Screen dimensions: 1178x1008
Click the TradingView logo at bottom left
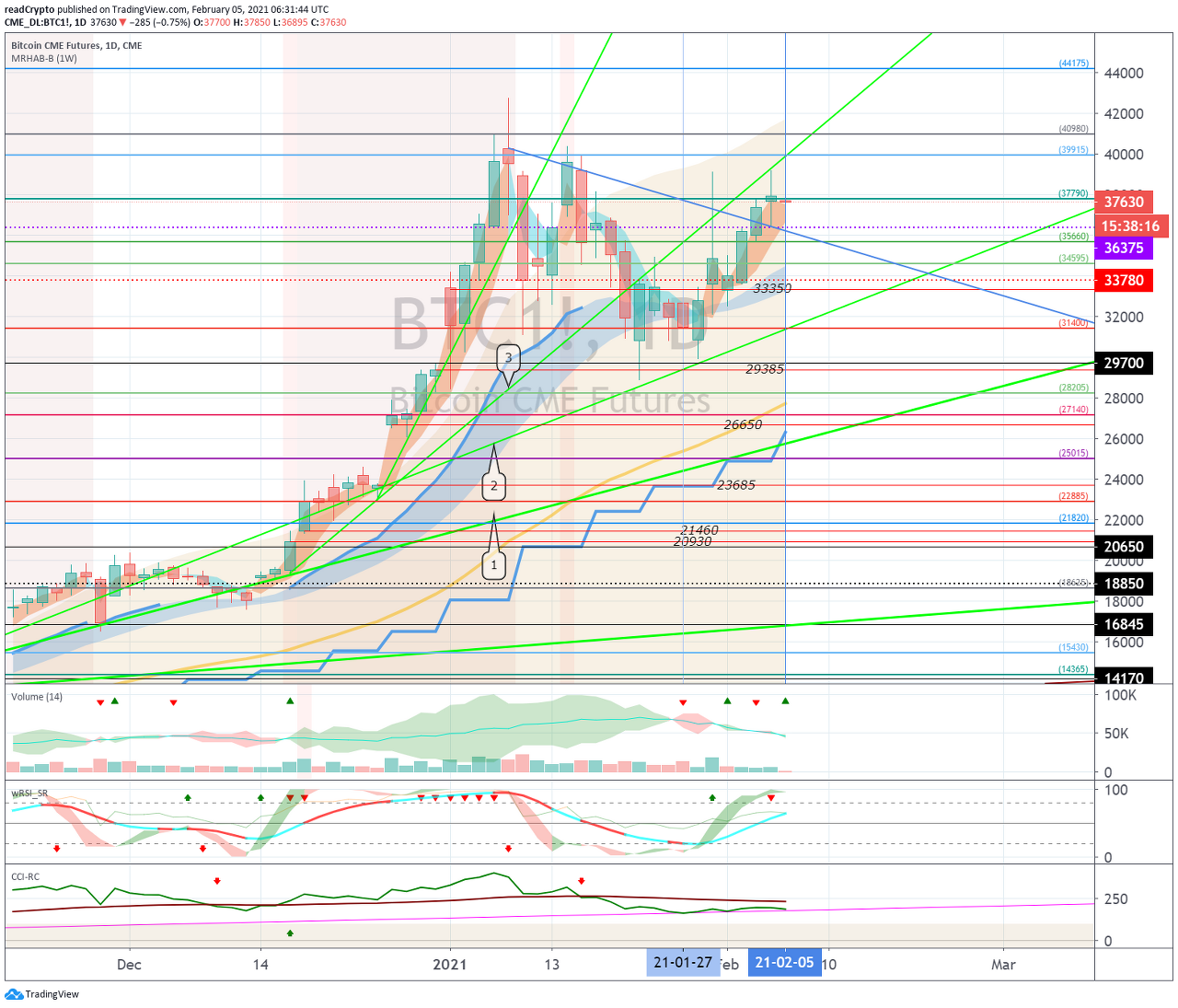[x=42, y=994]
